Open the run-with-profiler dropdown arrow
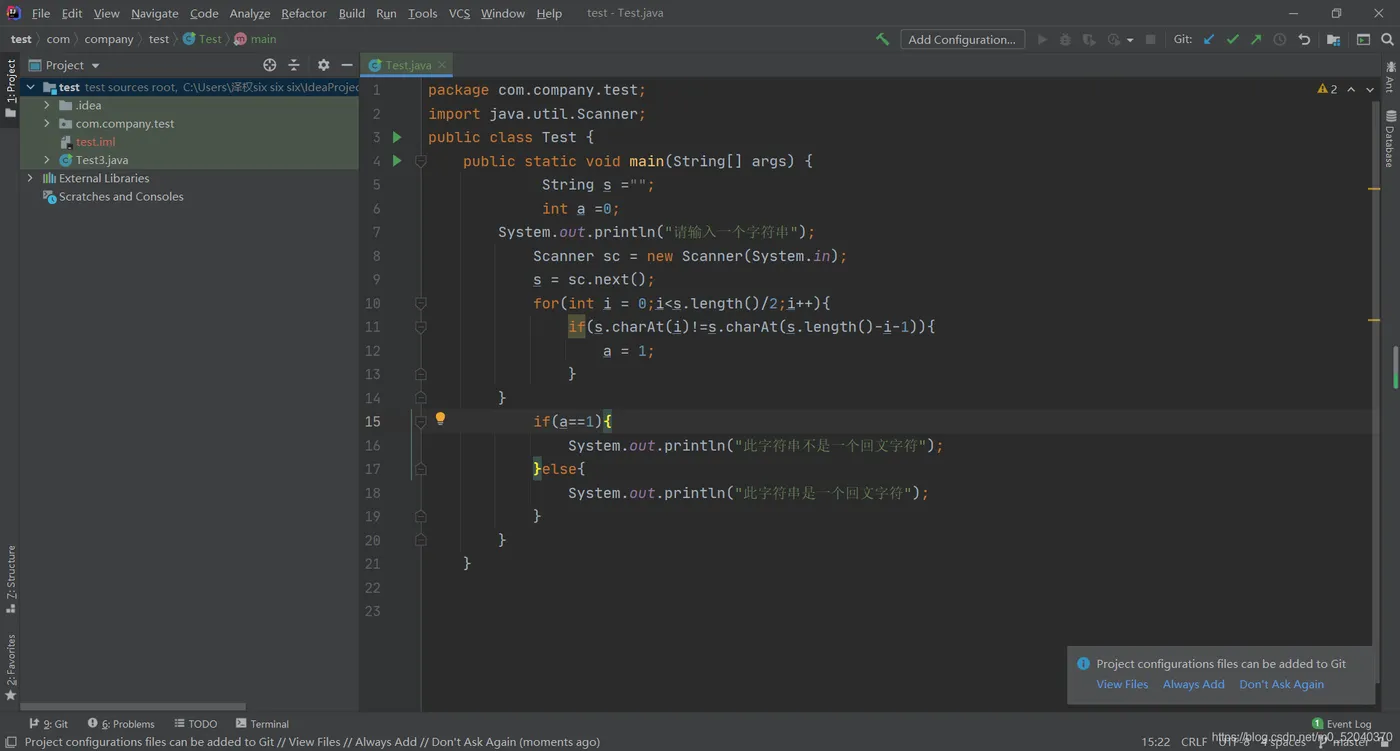Viewport: 1400px width, 751px height. point(1130,40)
